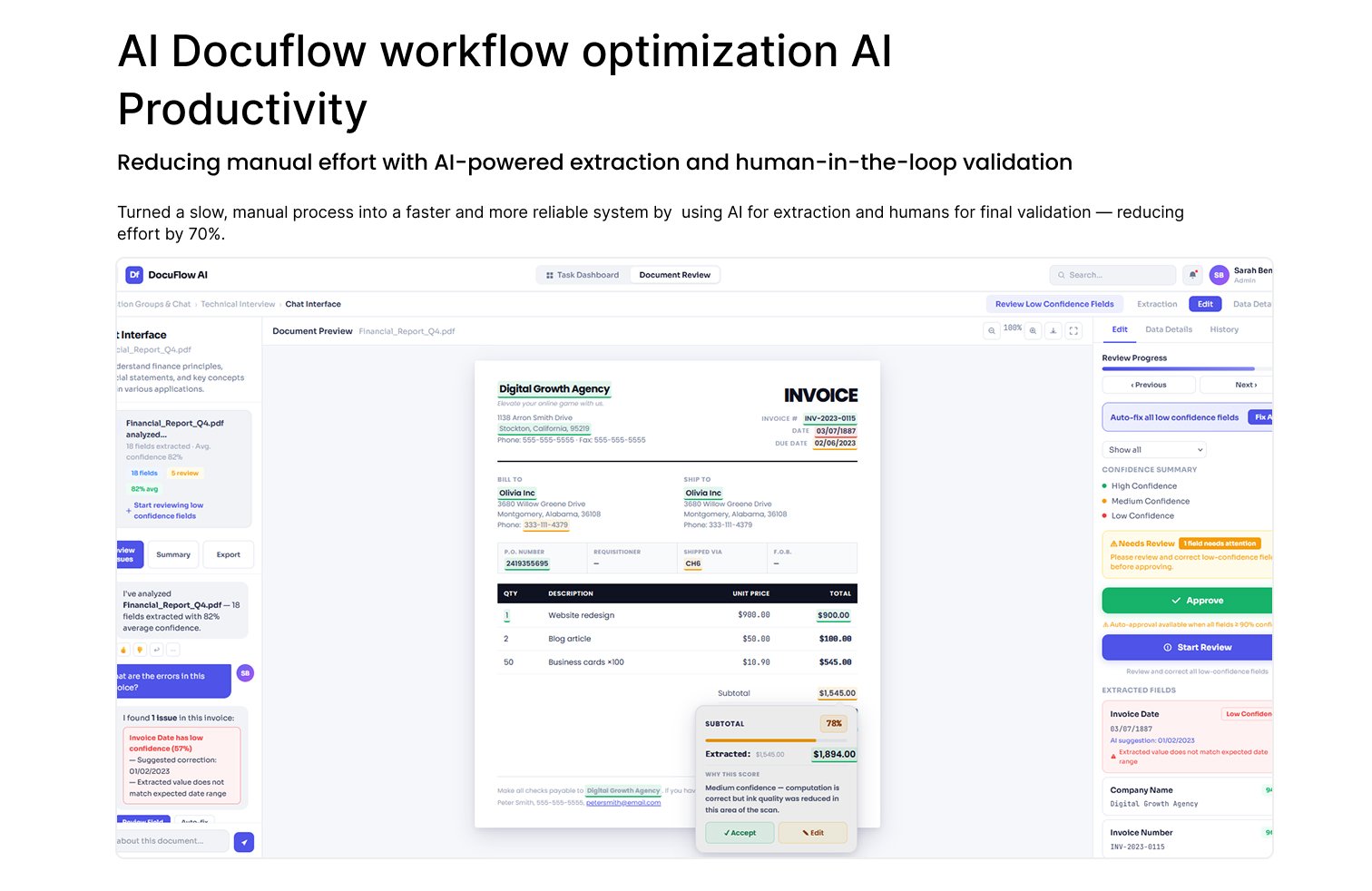
Task: Open Sarah's SB profile avatar
Action: pyautogui.click(x=1219, y=275)
